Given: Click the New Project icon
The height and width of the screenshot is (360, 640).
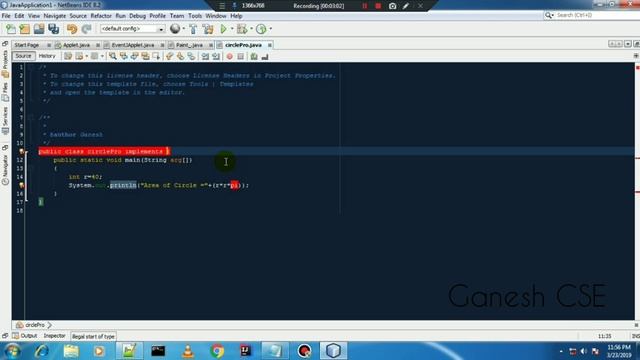Looking at the screenshot, I should (25, 29).
